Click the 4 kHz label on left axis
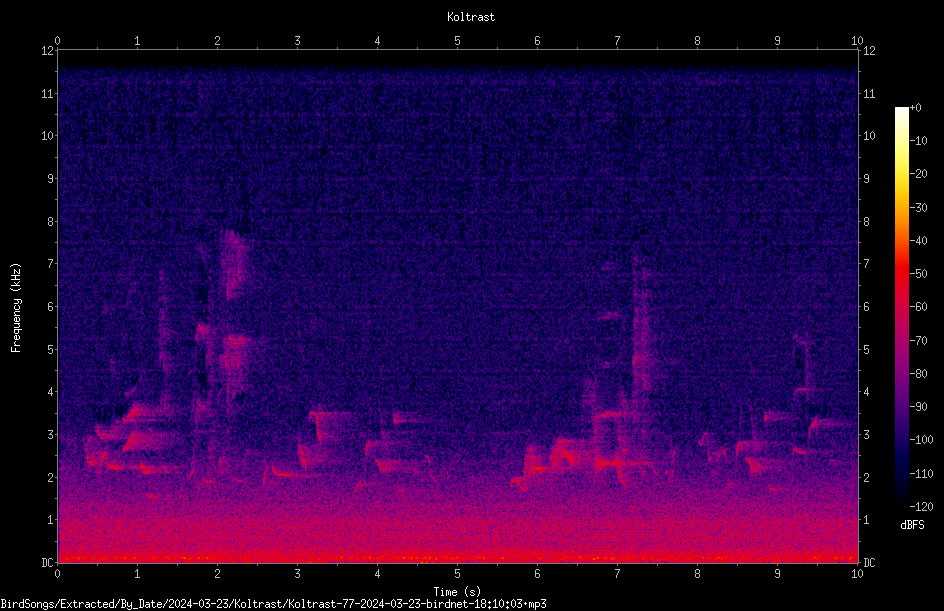Image resolution: width=944 pixels, height=611 pixels. click(51, 392)
